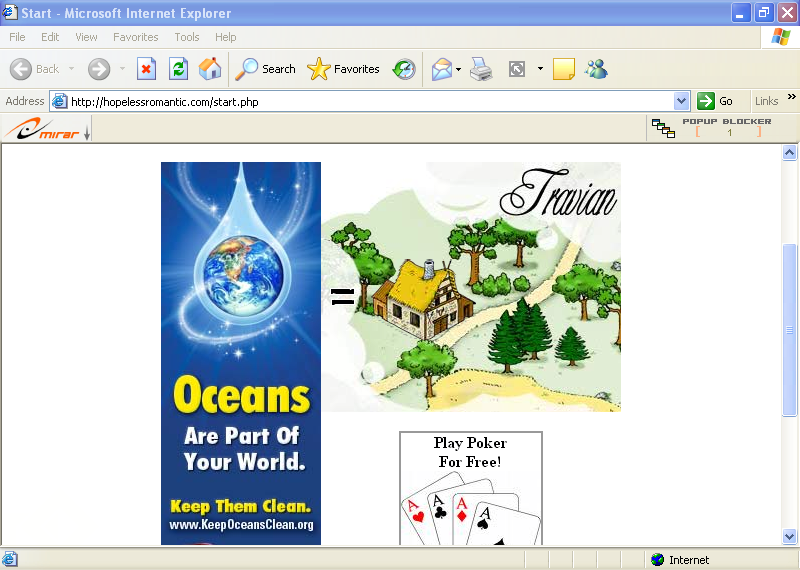Open the Search pane
The image size is (800, 570).
coord(265,69)
